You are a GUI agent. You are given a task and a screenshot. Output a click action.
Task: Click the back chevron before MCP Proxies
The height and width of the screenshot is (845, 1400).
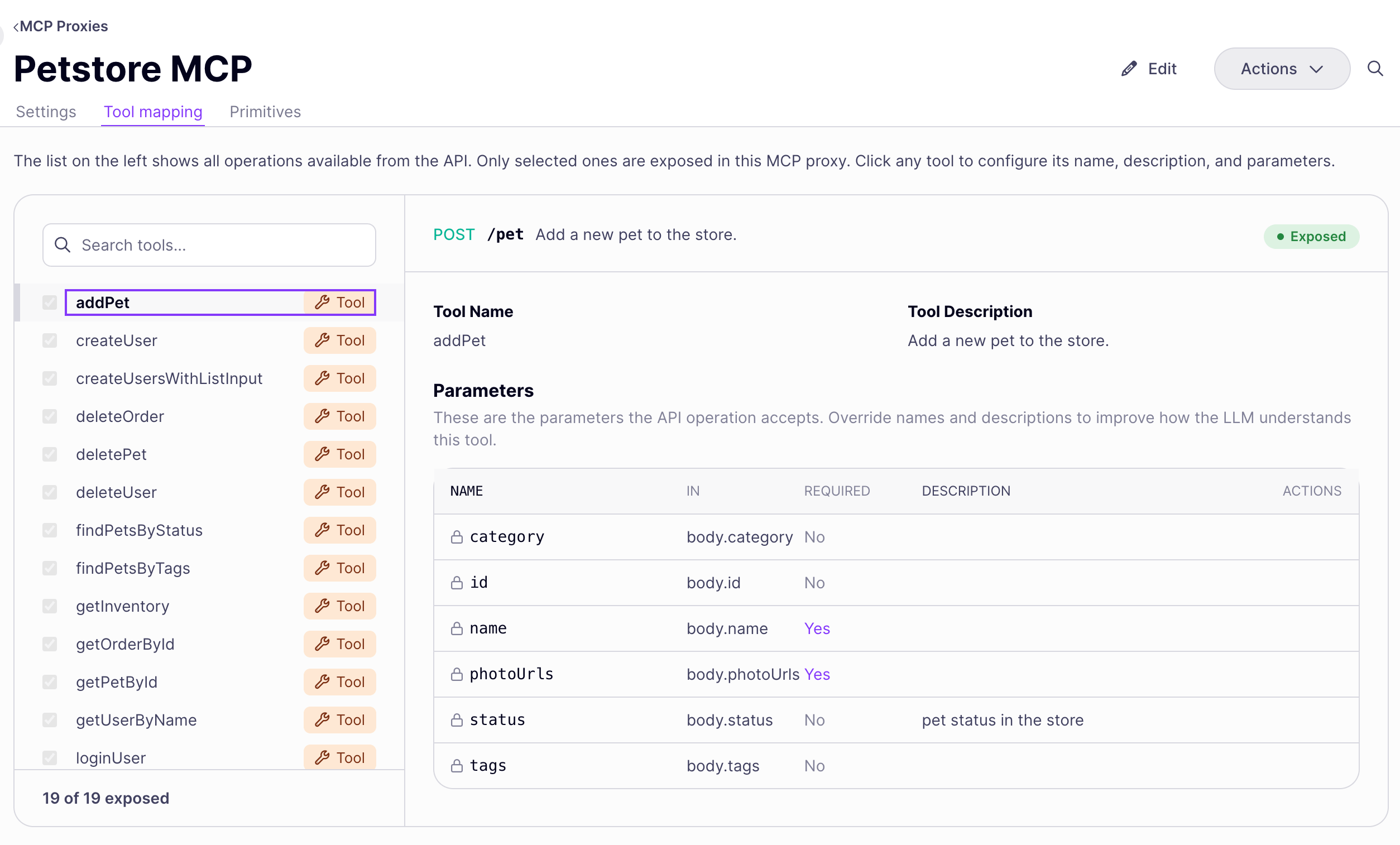[x=16, y=27]
